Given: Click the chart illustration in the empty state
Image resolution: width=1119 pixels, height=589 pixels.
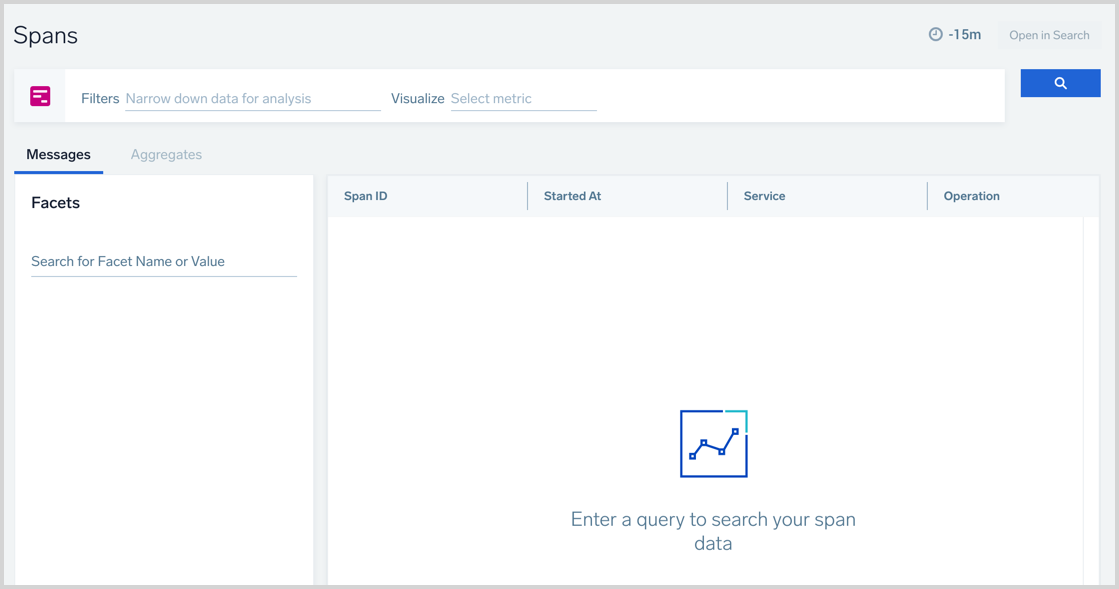Looking at the screenshot, I should point(713,444).
